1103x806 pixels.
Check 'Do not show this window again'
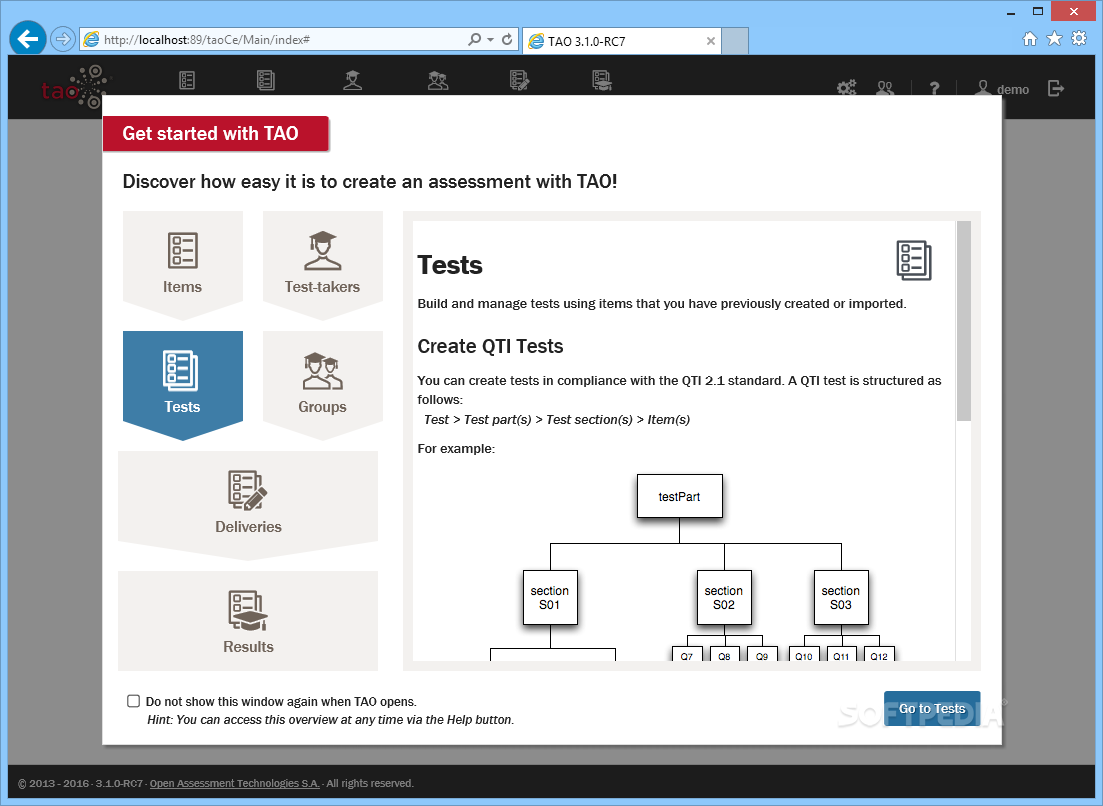(x=134, y=701)
